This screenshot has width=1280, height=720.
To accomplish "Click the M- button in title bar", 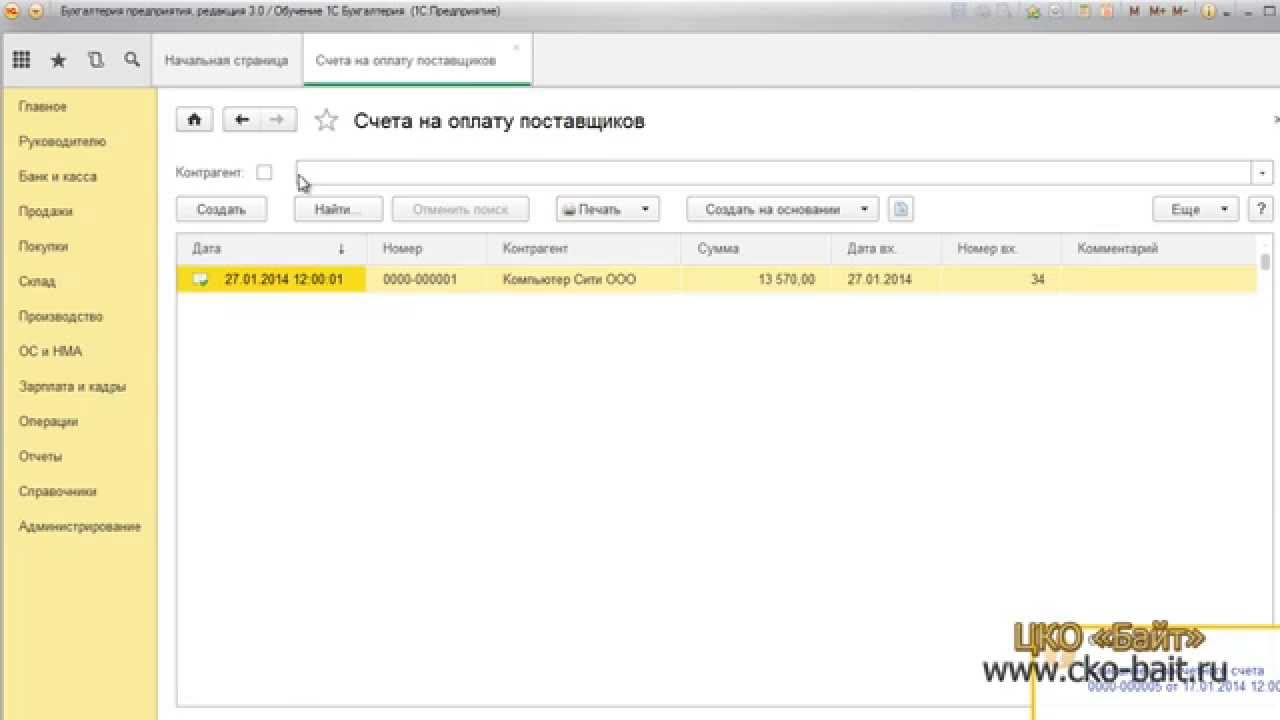I will click(x=1180, y=11).
